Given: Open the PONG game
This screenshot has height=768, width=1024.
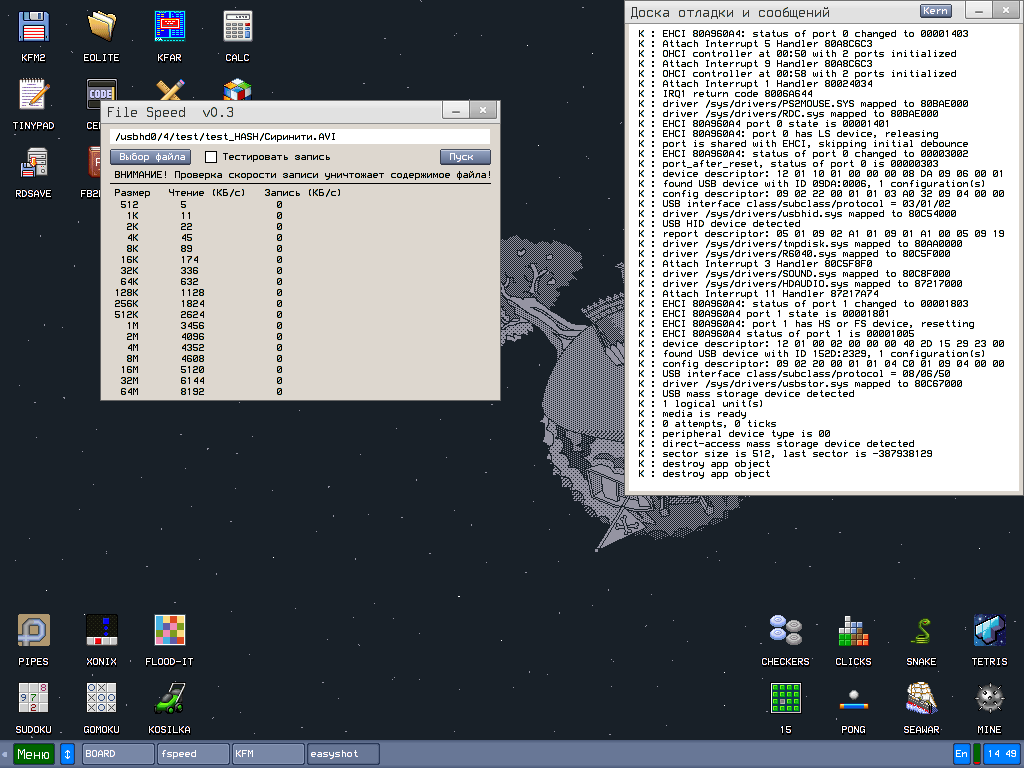Looking at the screenshot, I should click(x=853, y=697).
